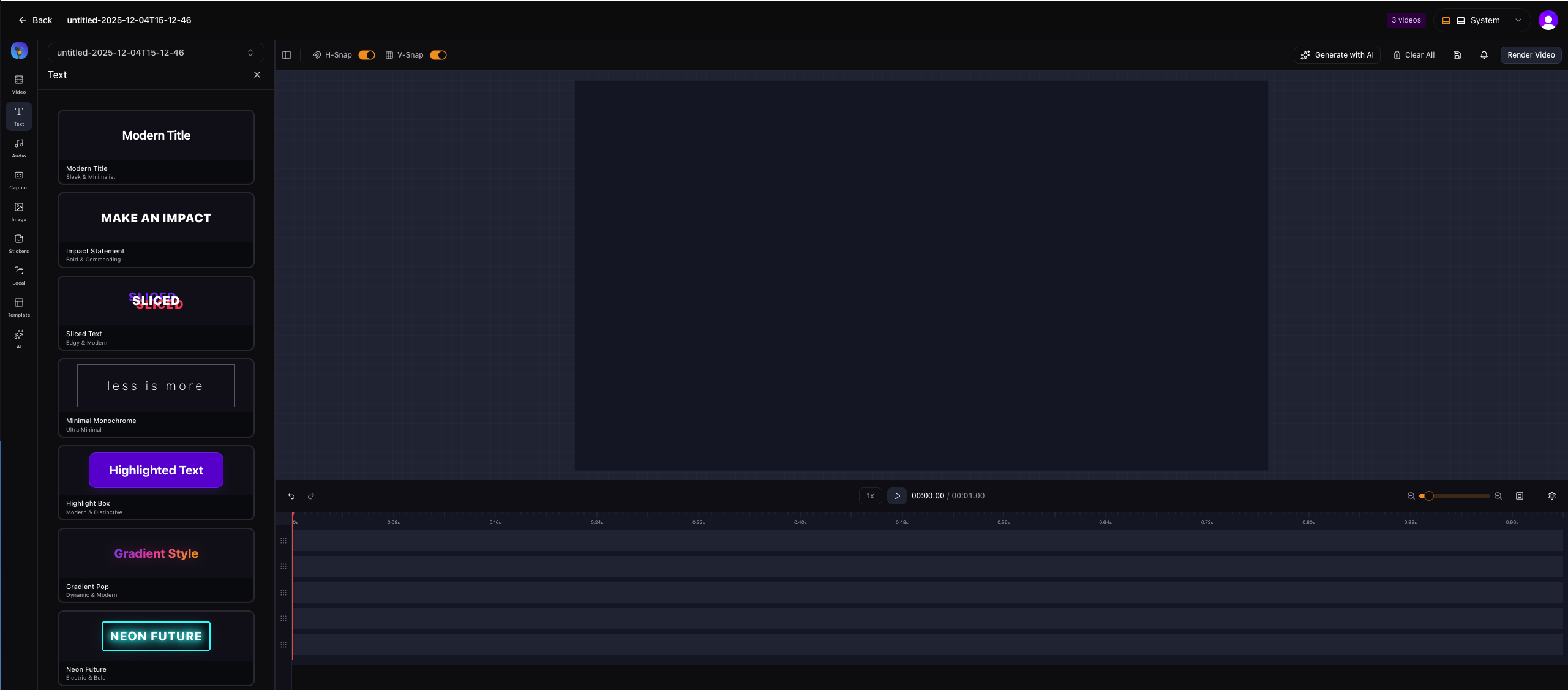
Task: Open the 1x playback speed selector
Action: (x=870, y=496)
